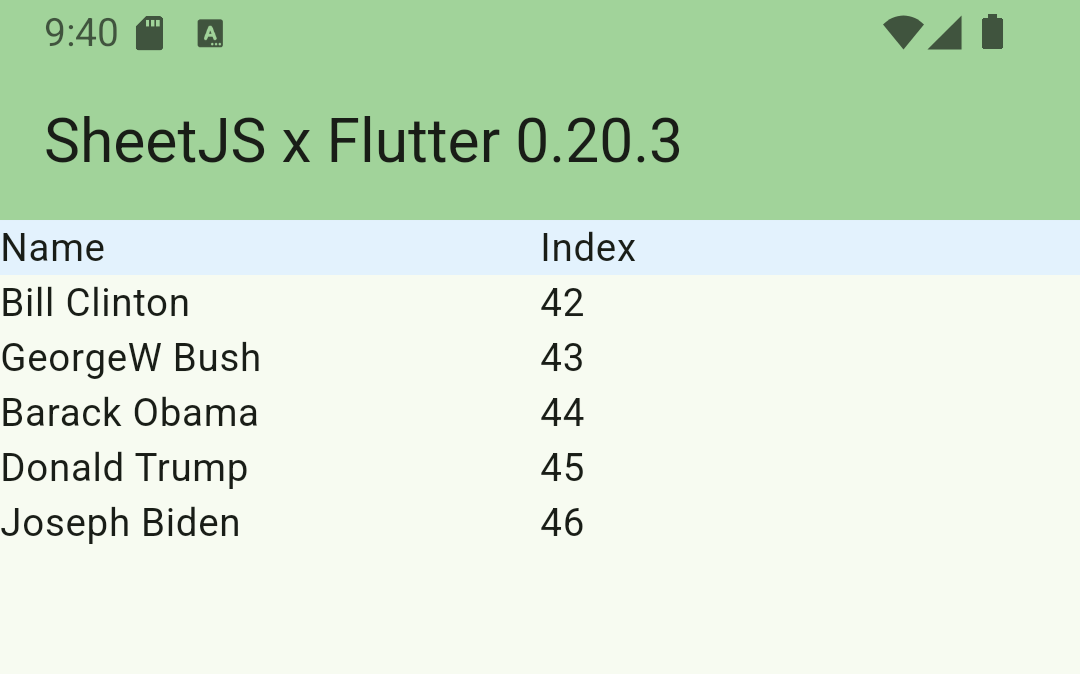Tap the battery status icon

click(x=992, y=32)
